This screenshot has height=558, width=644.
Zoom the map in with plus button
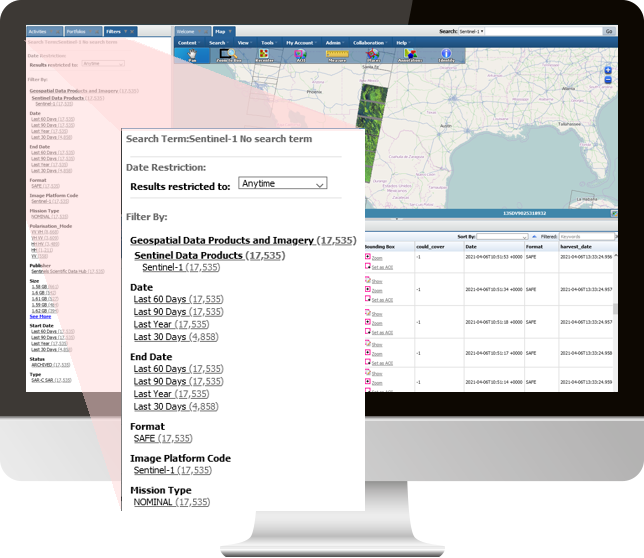(x=608, y=70)
